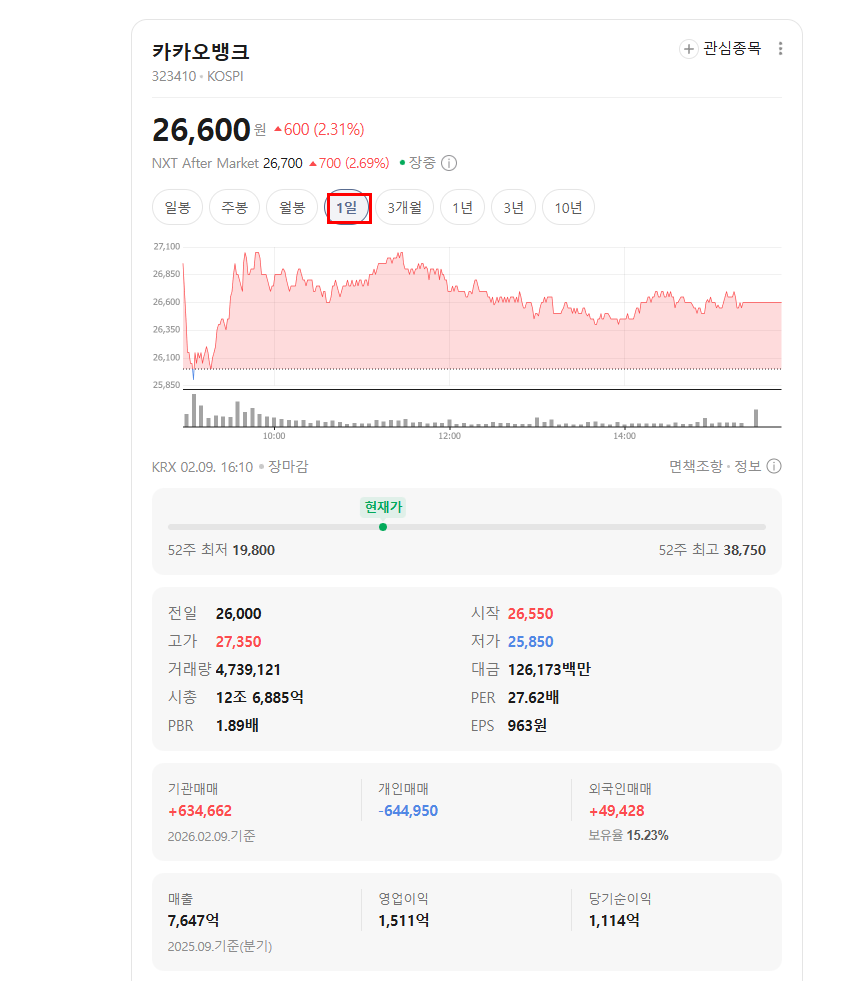Switch chart to 월봉 view
This screenshot has height=981, width=859.
[292, 207]
